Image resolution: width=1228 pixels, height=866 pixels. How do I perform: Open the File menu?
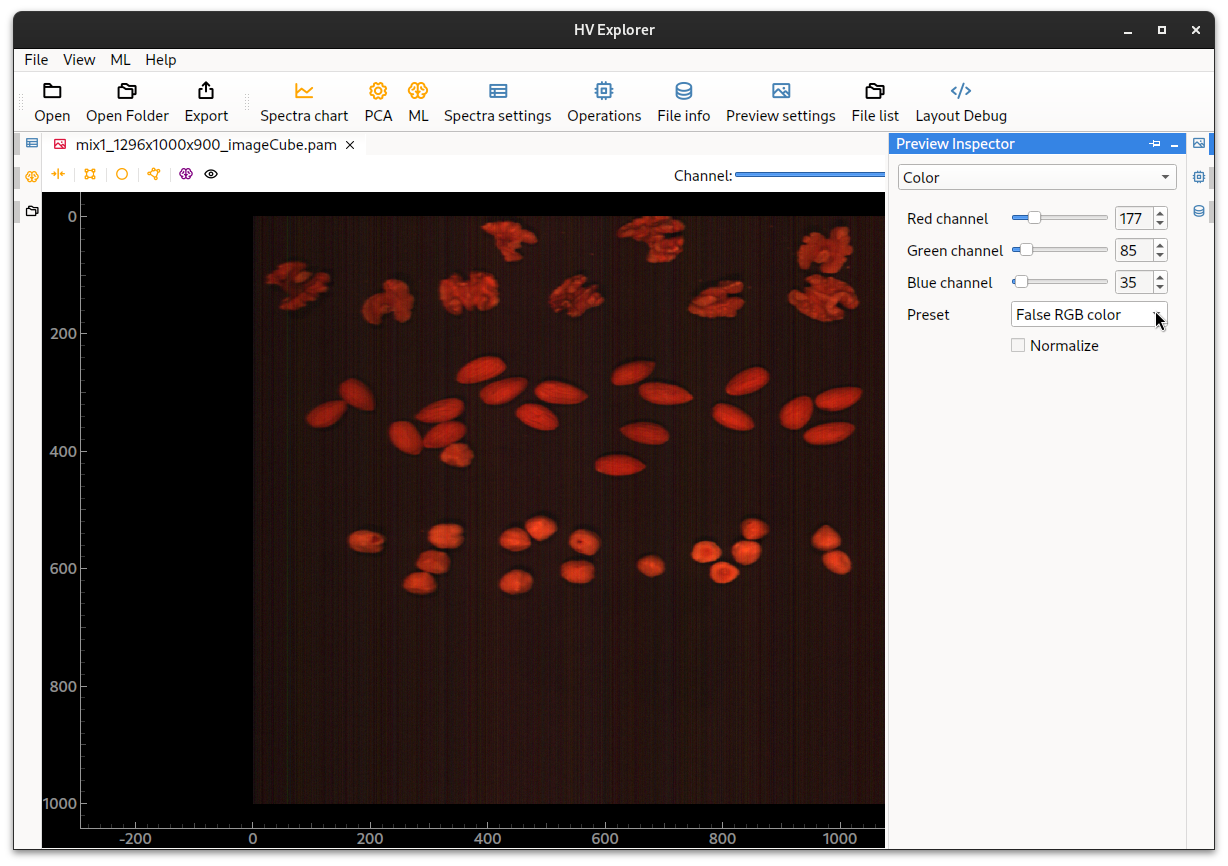coord(36,60)
